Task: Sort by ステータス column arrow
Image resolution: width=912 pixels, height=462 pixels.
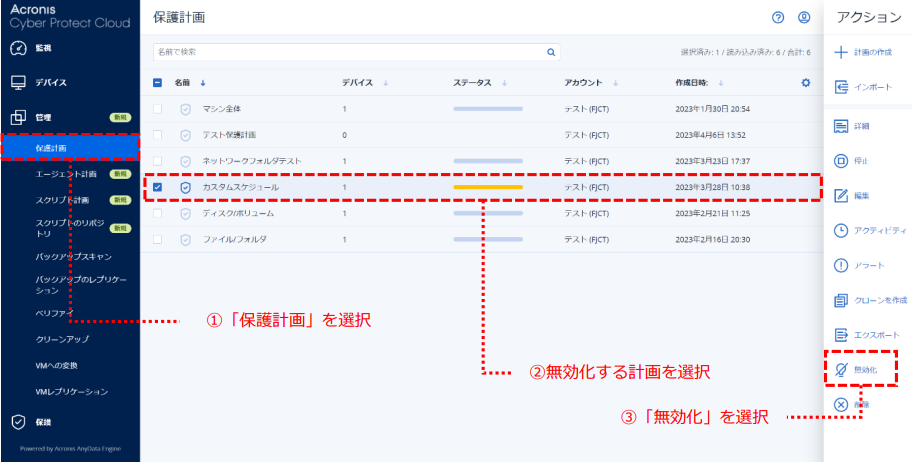Action: pyautogui.click(x=504, y=83)
